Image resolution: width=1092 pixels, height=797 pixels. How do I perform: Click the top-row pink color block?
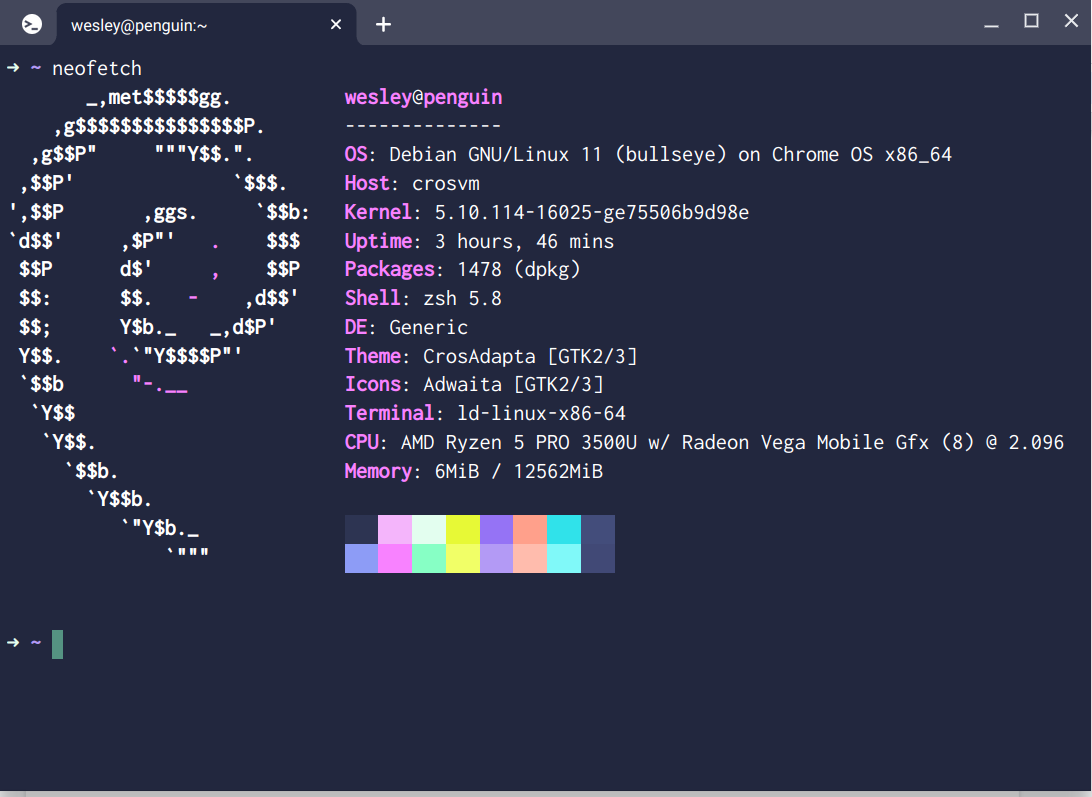click(395, 529)
